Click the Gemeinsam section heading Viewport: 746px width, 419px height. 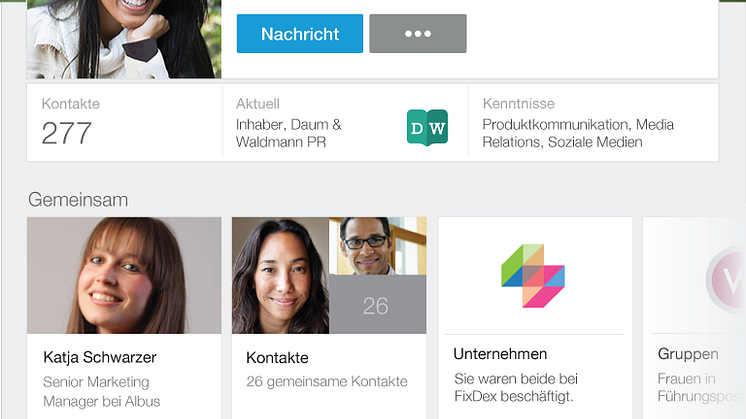click(x=78, y=199)
